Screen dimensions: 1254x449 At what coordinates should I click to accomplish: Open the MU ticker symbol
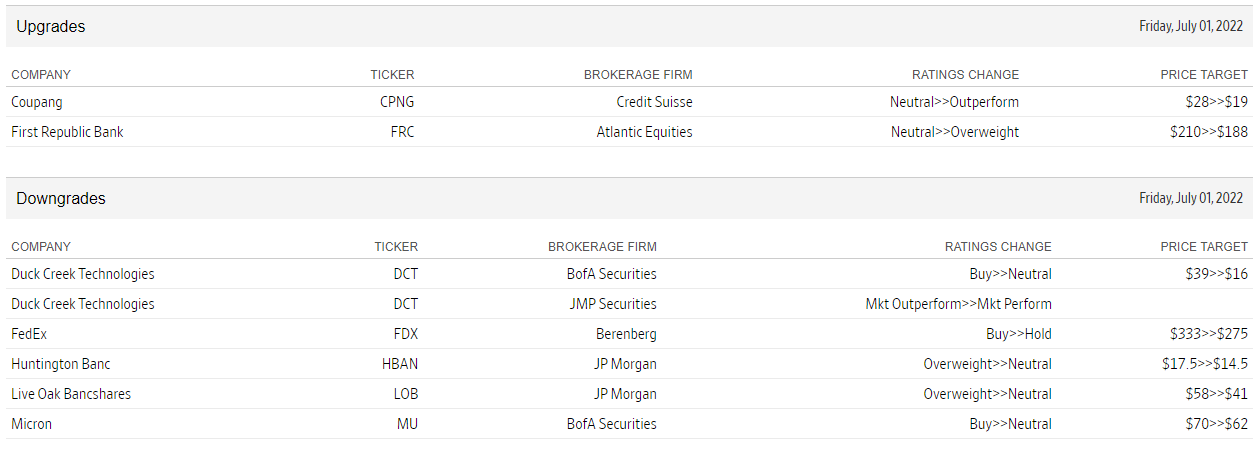408,424
